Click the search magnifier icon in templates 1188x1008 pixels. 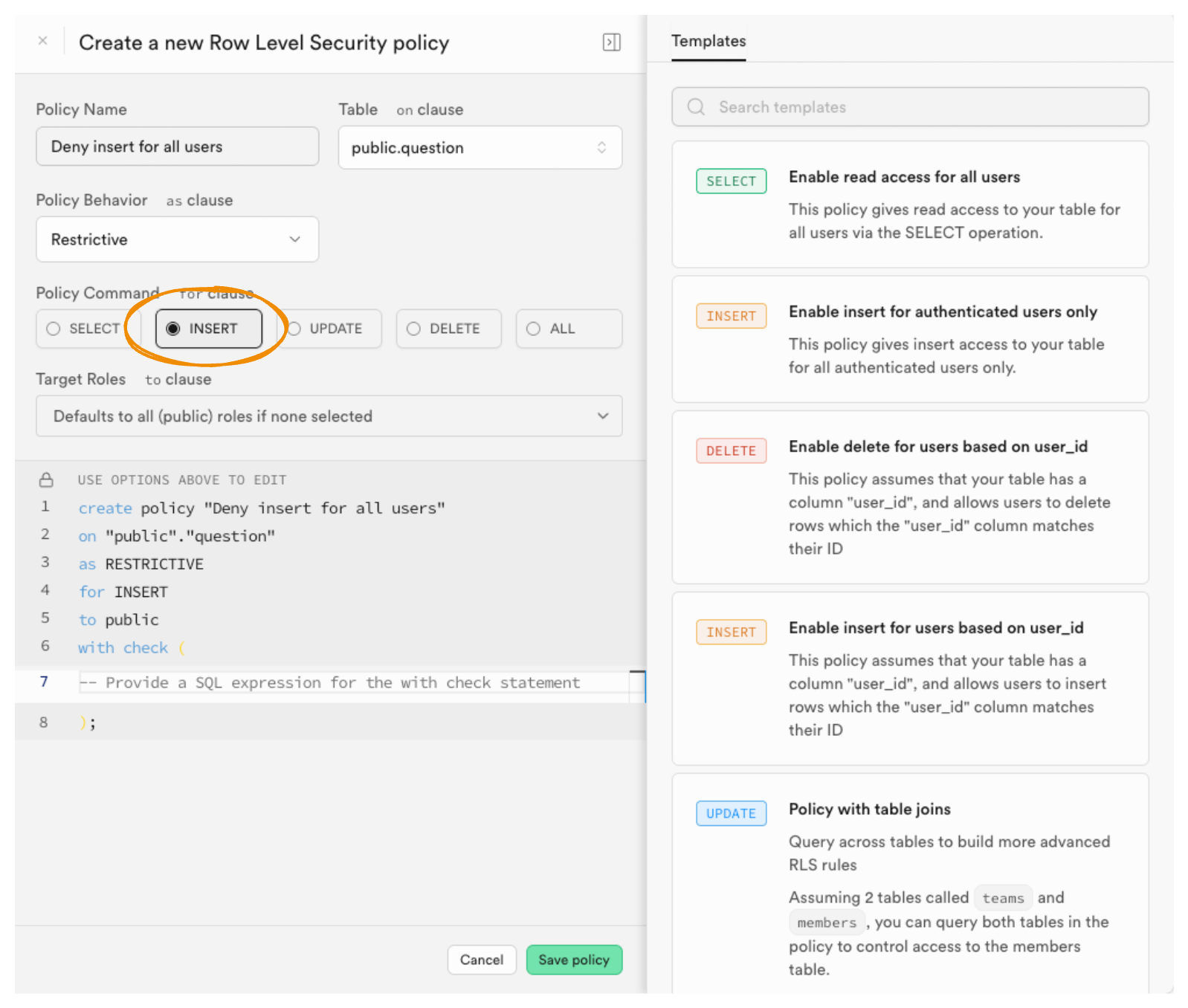[x=696, y=107]
